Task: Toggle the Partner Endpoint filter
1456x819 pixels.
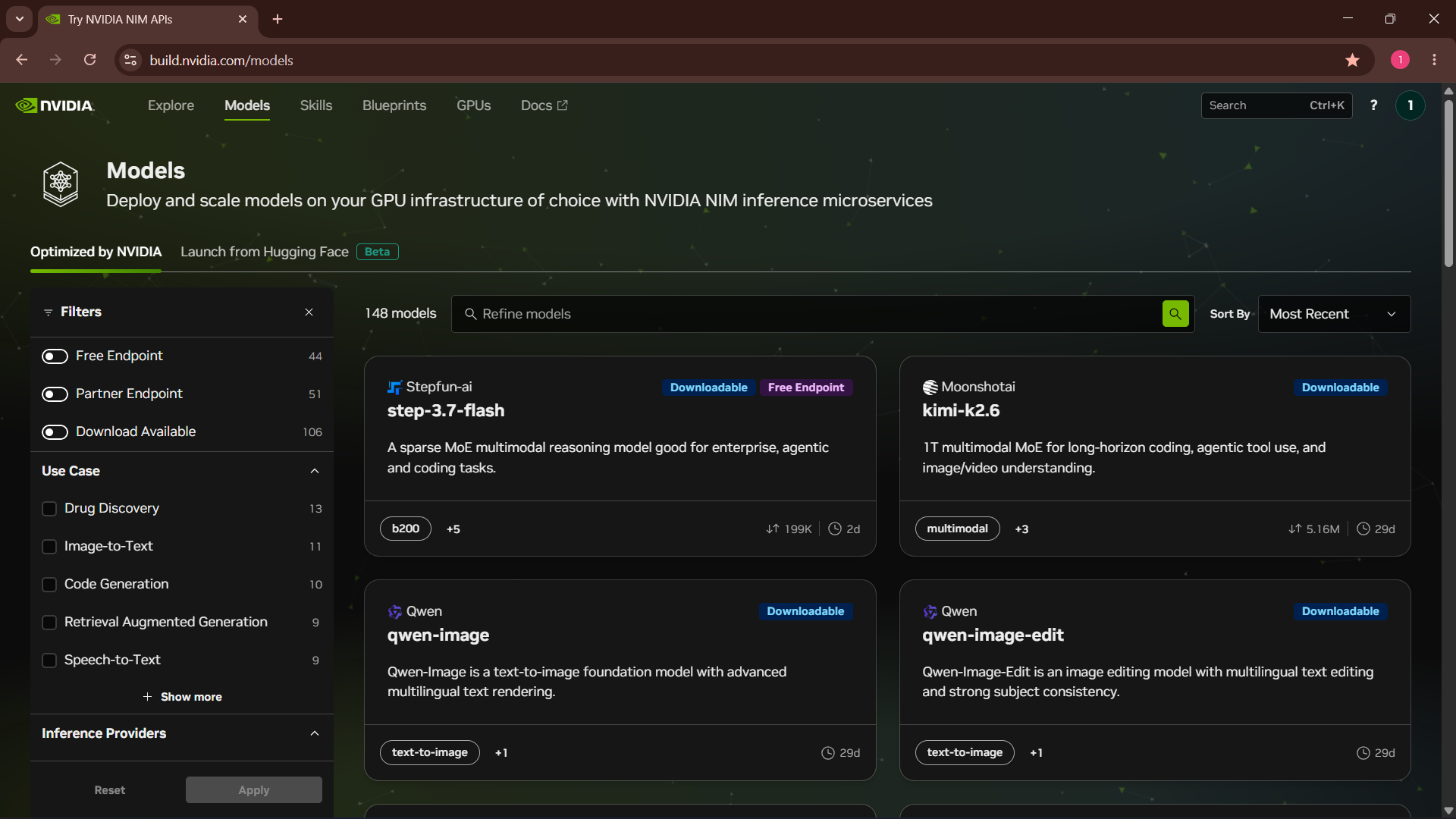Action: 55,394
